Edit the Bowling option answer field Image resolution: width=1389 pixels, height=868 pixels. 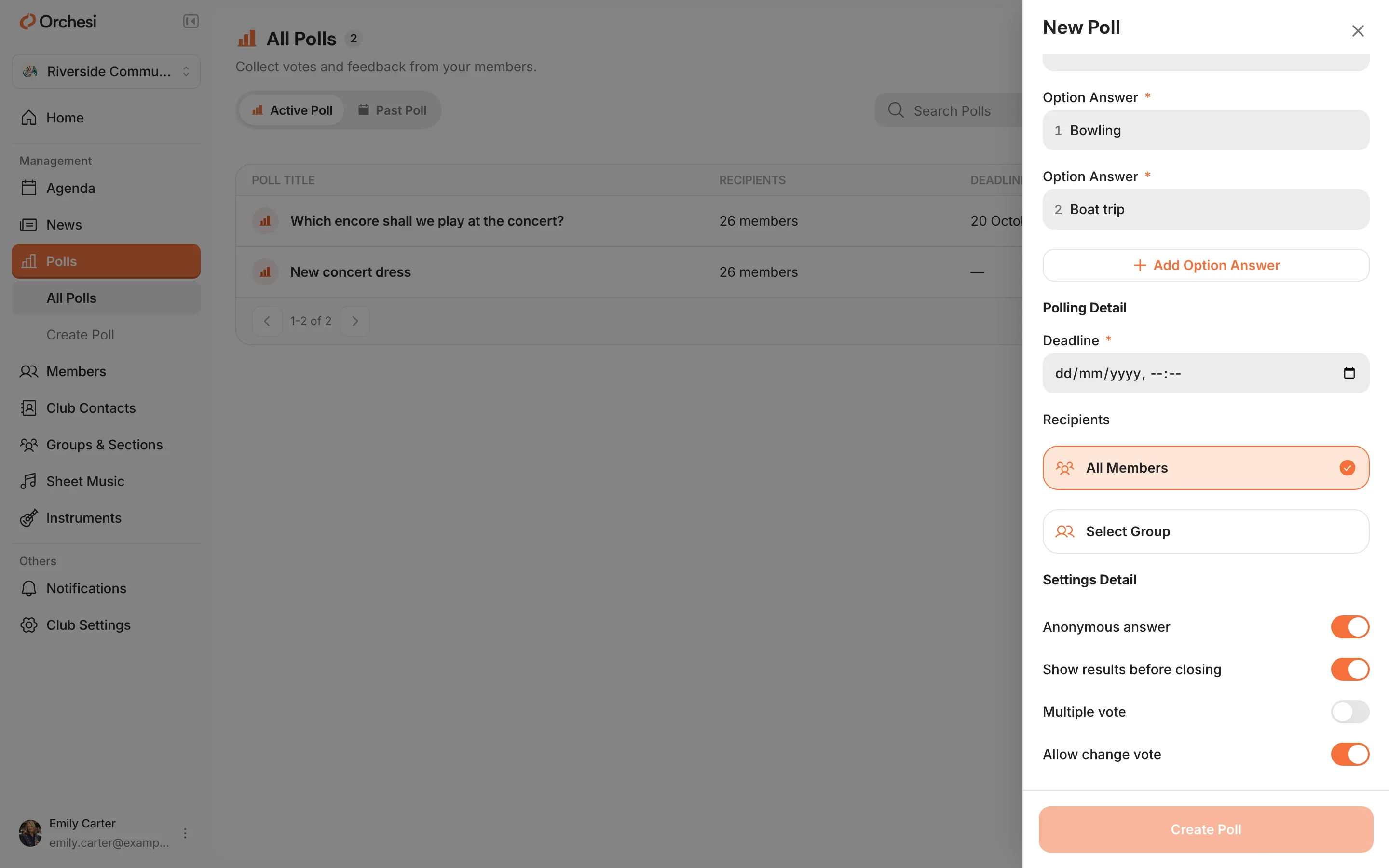pyautogui.click(x=1206, y=130)
